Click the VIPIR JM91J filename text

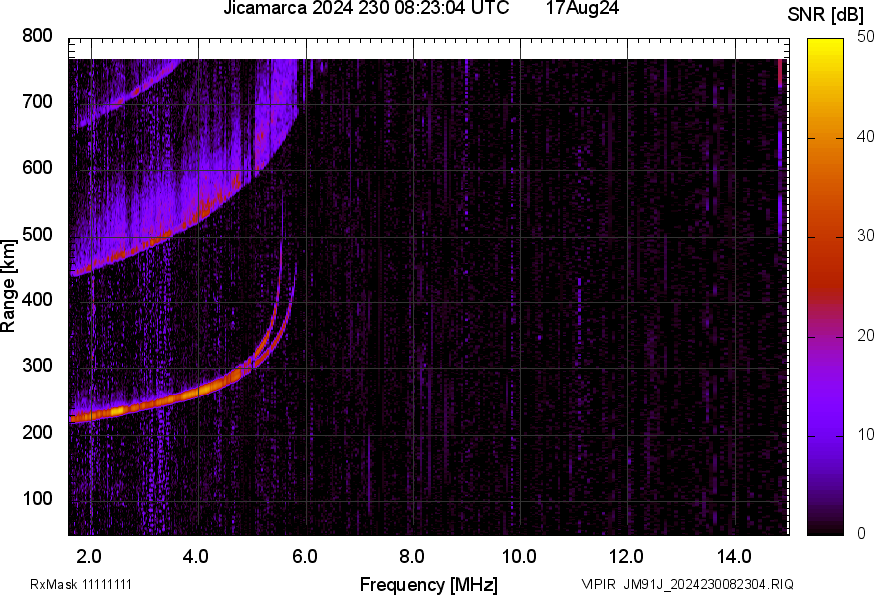(688, 584)
